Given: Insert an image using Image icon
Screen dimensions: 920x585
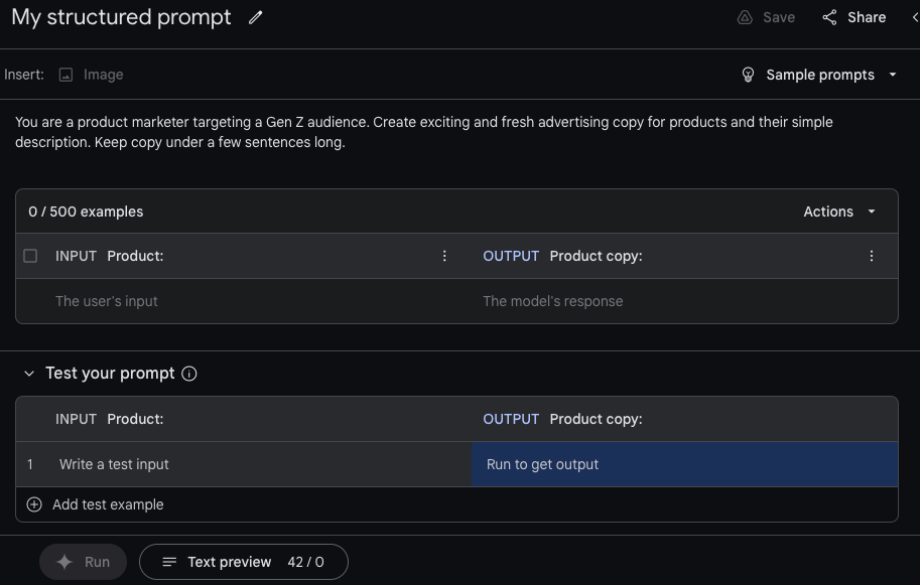Looking at the screenshot, I should pyautogui.click(x=66, y=75).
